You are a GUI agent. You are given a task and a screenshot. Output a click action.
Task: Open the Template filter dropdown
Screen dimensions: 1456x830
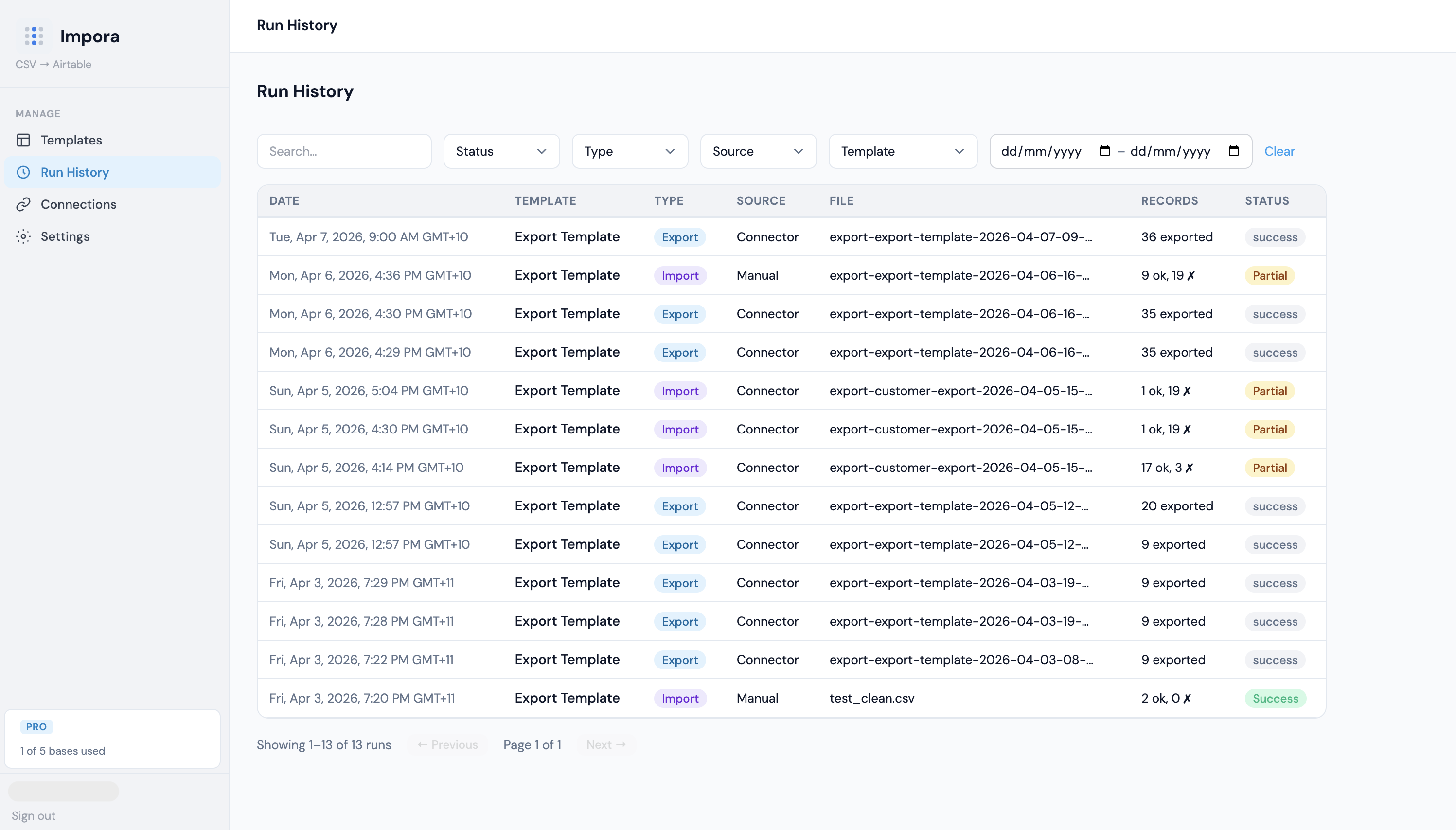(903, 151)
